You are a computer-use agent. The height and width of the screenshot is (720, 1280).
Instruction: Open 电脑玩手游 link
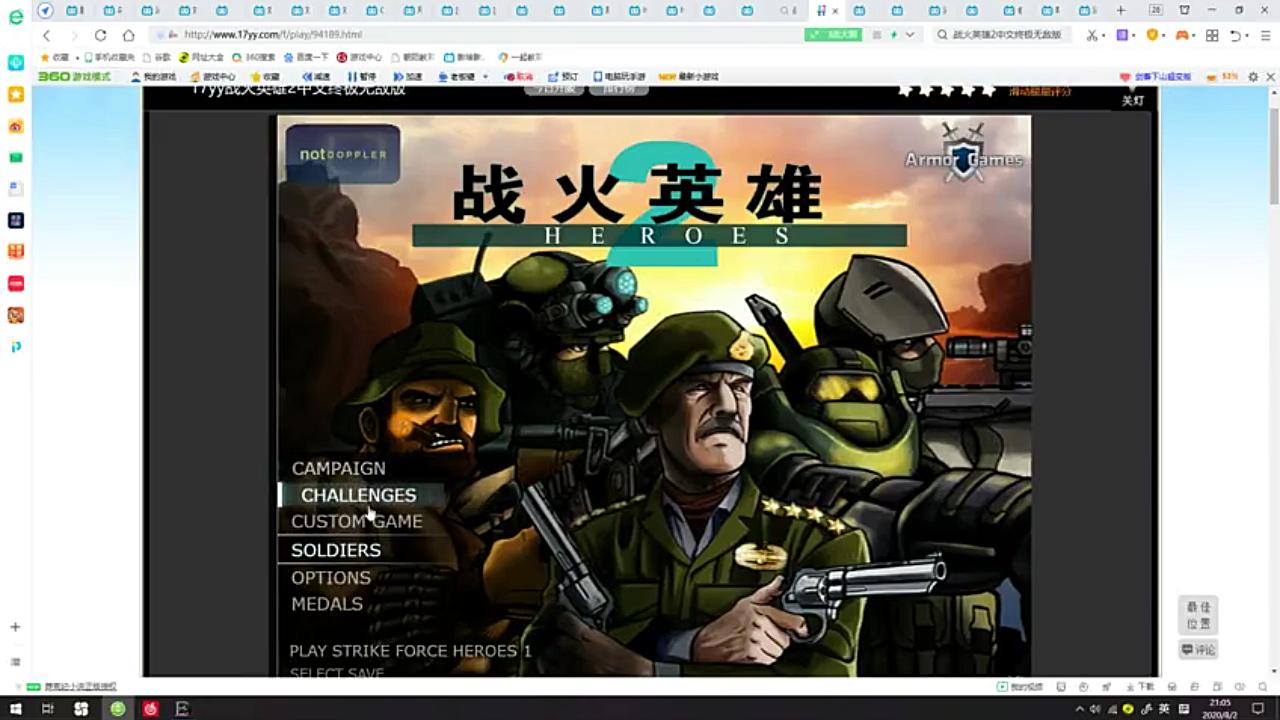[x=619, y=76]
